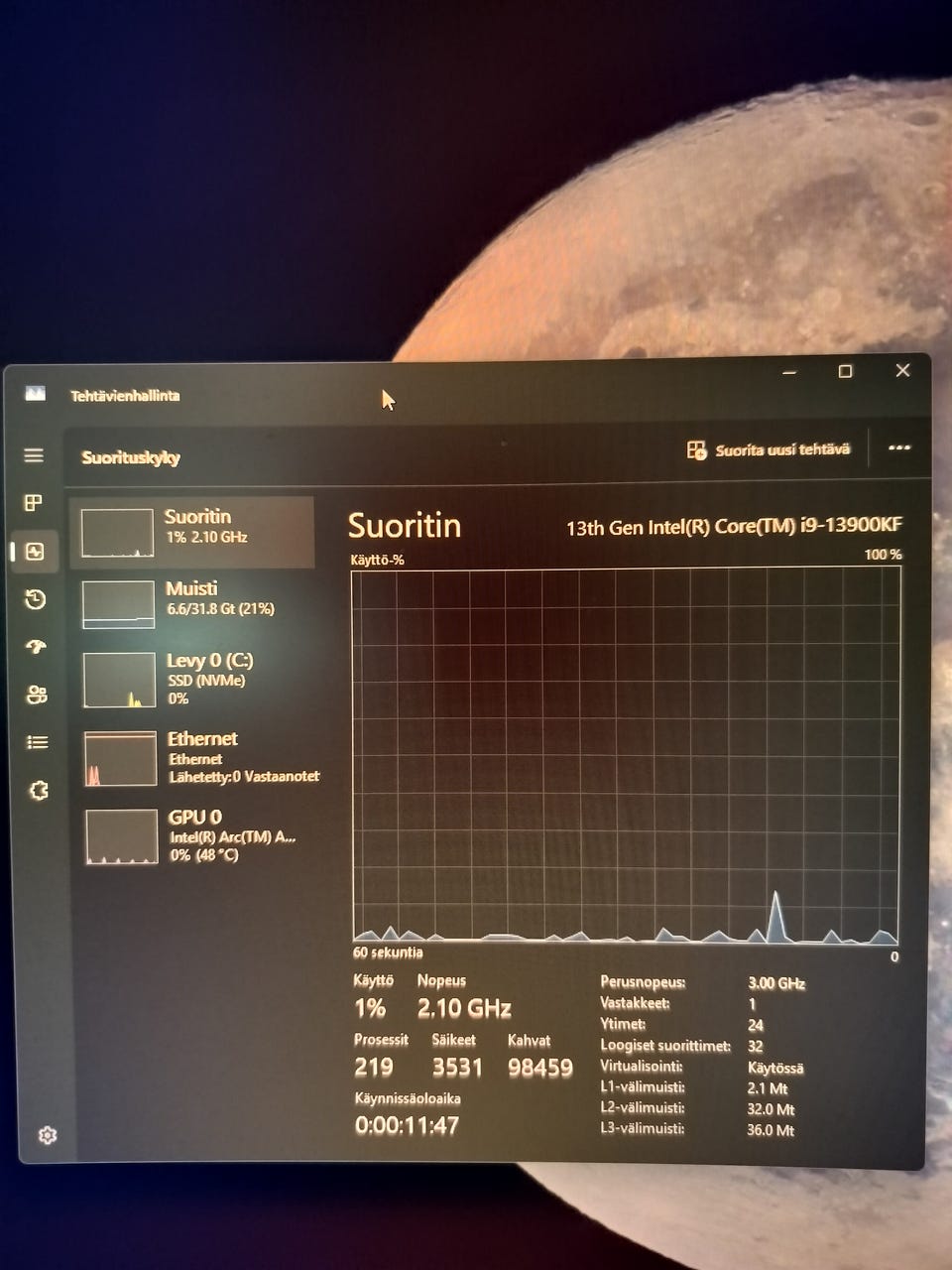Maximize the Task Manager window
Screen dimensions: 952x1270
(845, 371)
